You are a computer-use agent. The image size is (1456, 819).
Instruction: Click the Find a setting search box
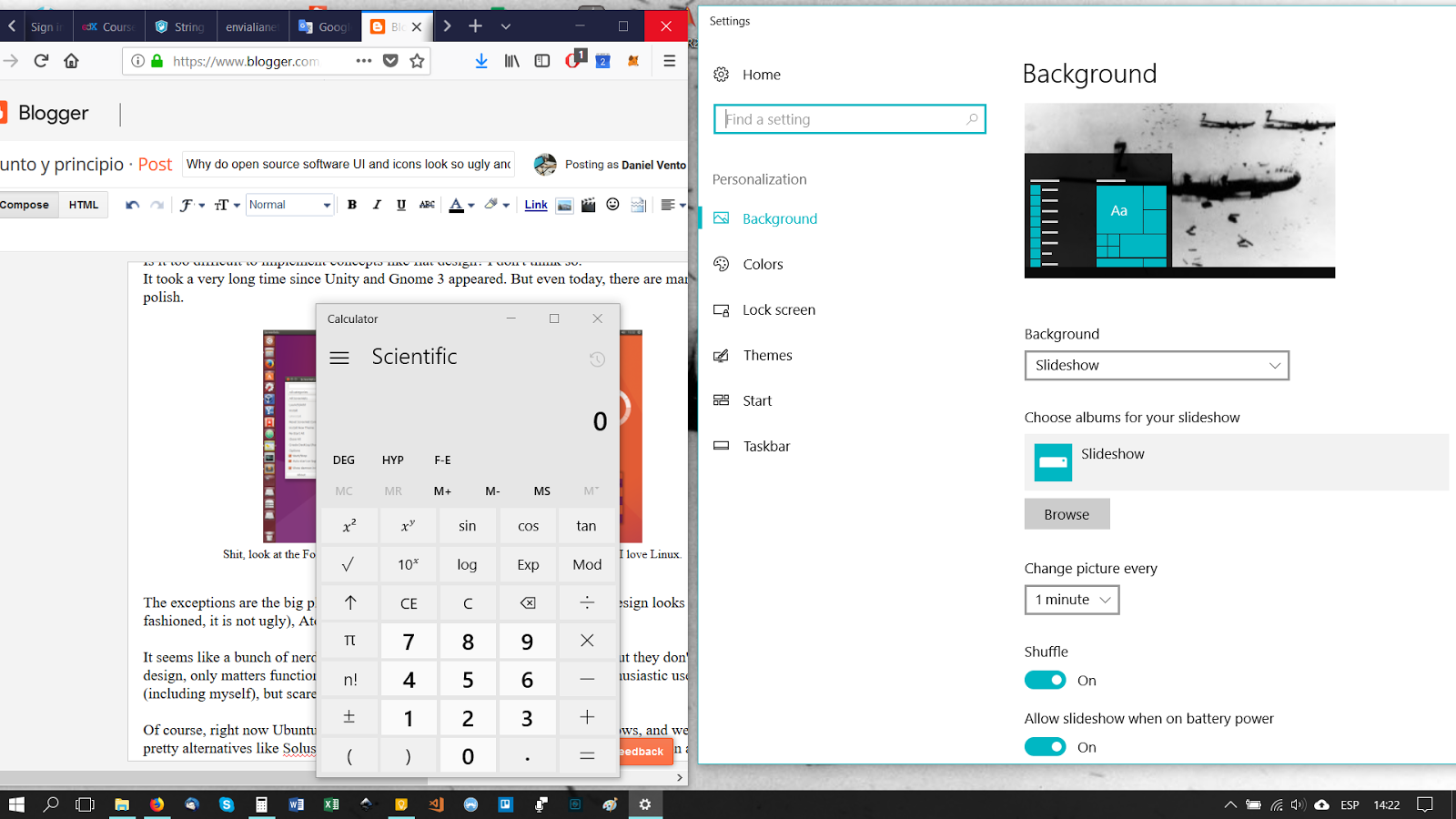(x=849, y=118)
